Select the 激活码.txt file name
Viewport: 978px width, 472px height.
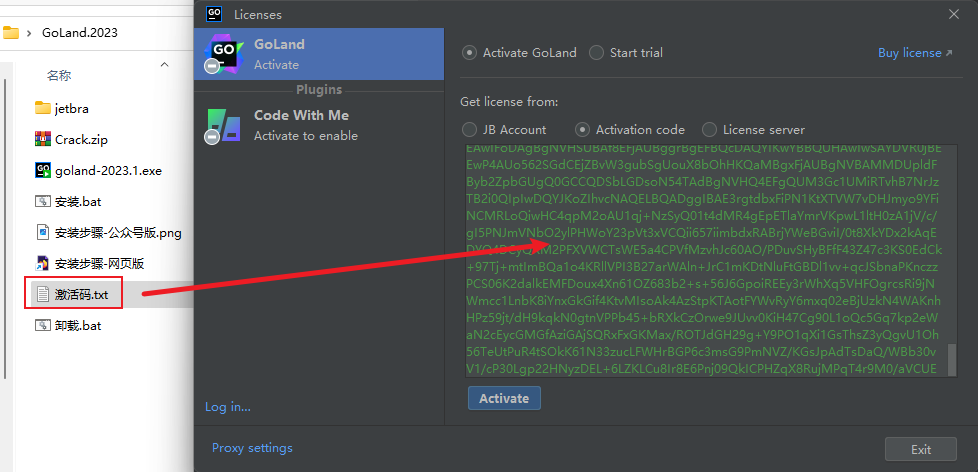click(x=81, y=294)
